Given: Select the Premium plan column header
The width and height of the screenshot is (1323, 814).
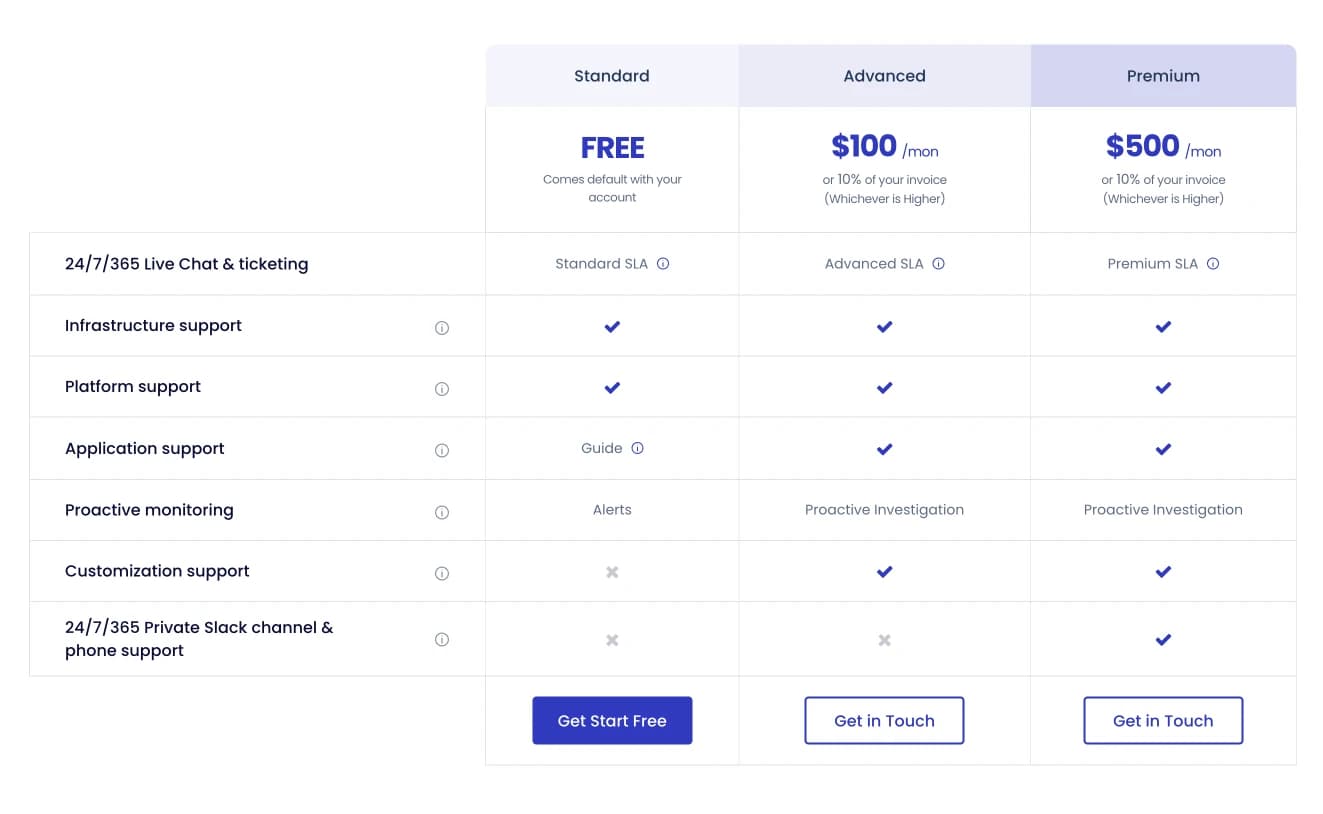Looking at the screenshot, I should pos(1163,75).
